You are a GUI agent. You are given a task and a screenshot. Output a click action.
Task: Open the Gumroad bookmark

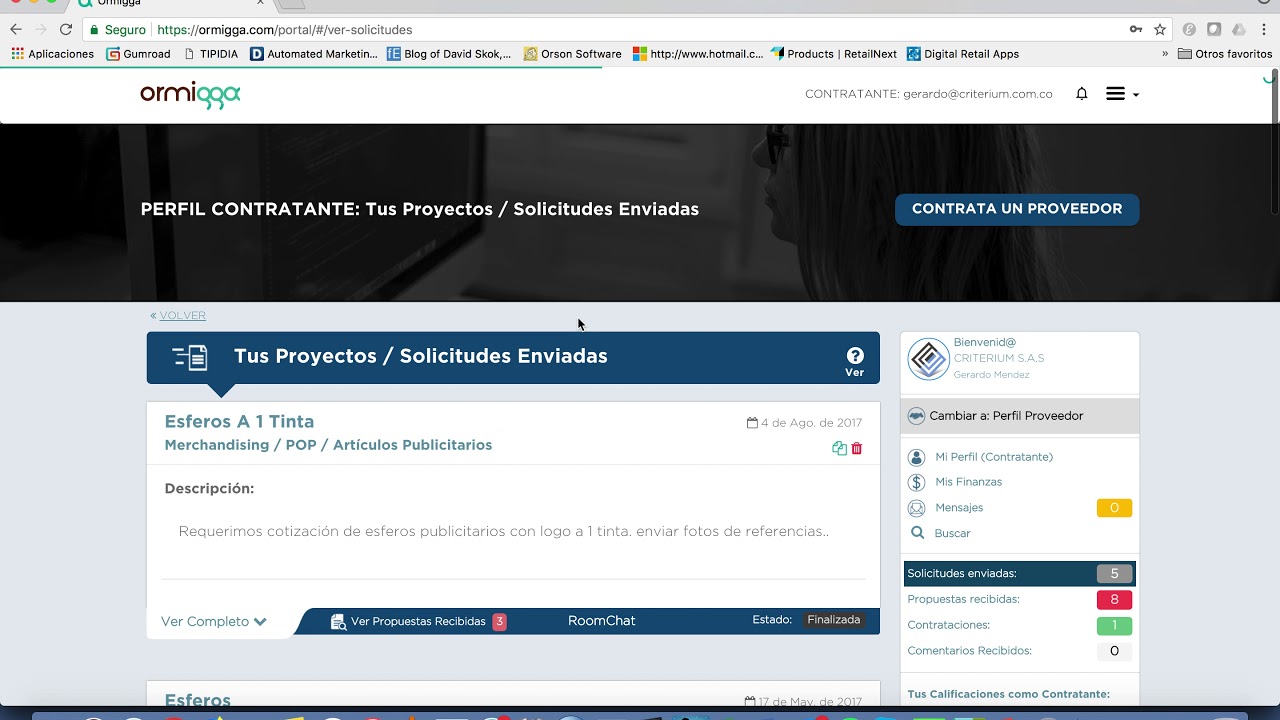[139, 54]
